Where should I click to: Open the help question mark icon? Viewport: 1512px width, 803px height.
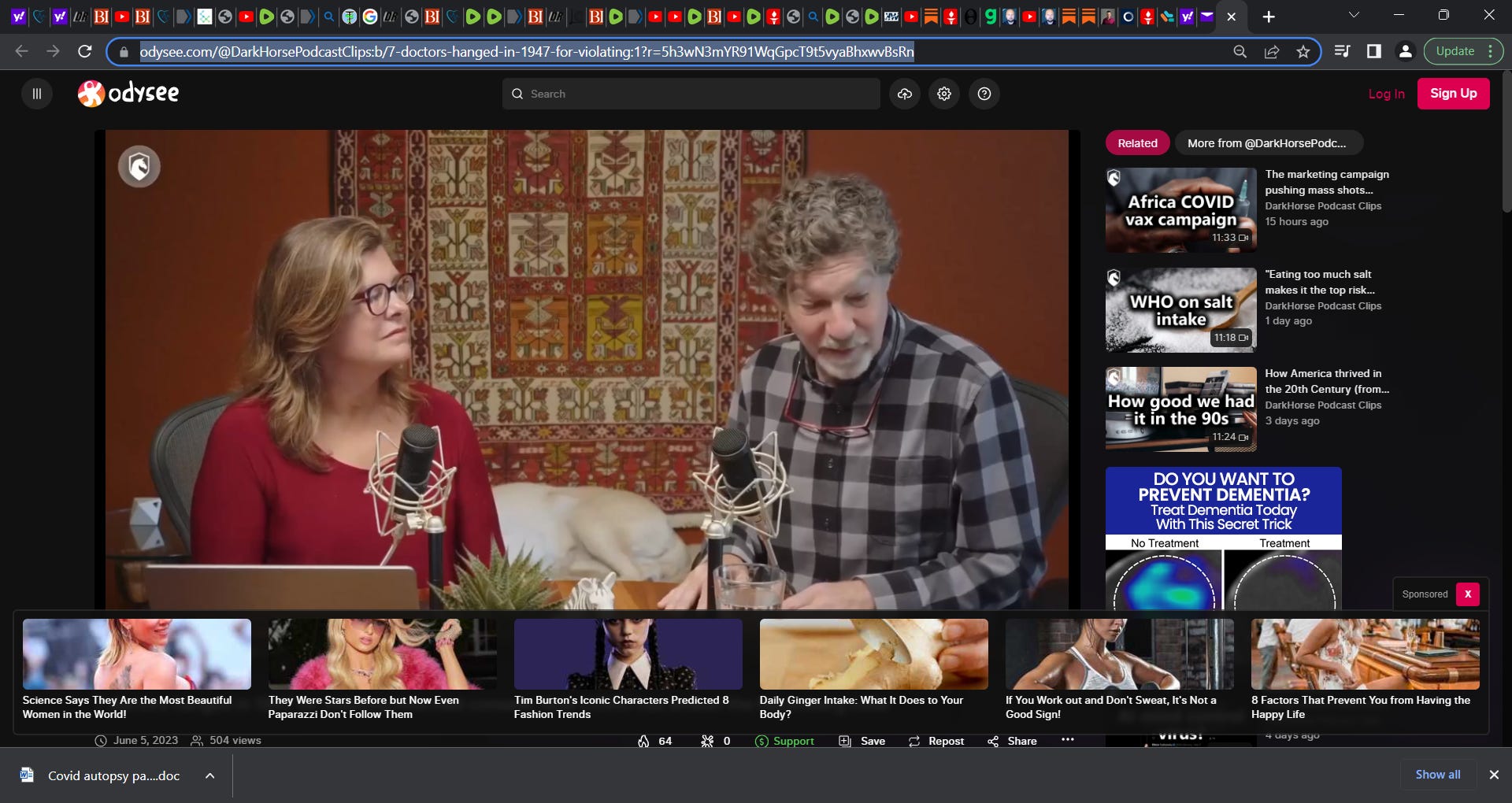[x=984, y=94]
